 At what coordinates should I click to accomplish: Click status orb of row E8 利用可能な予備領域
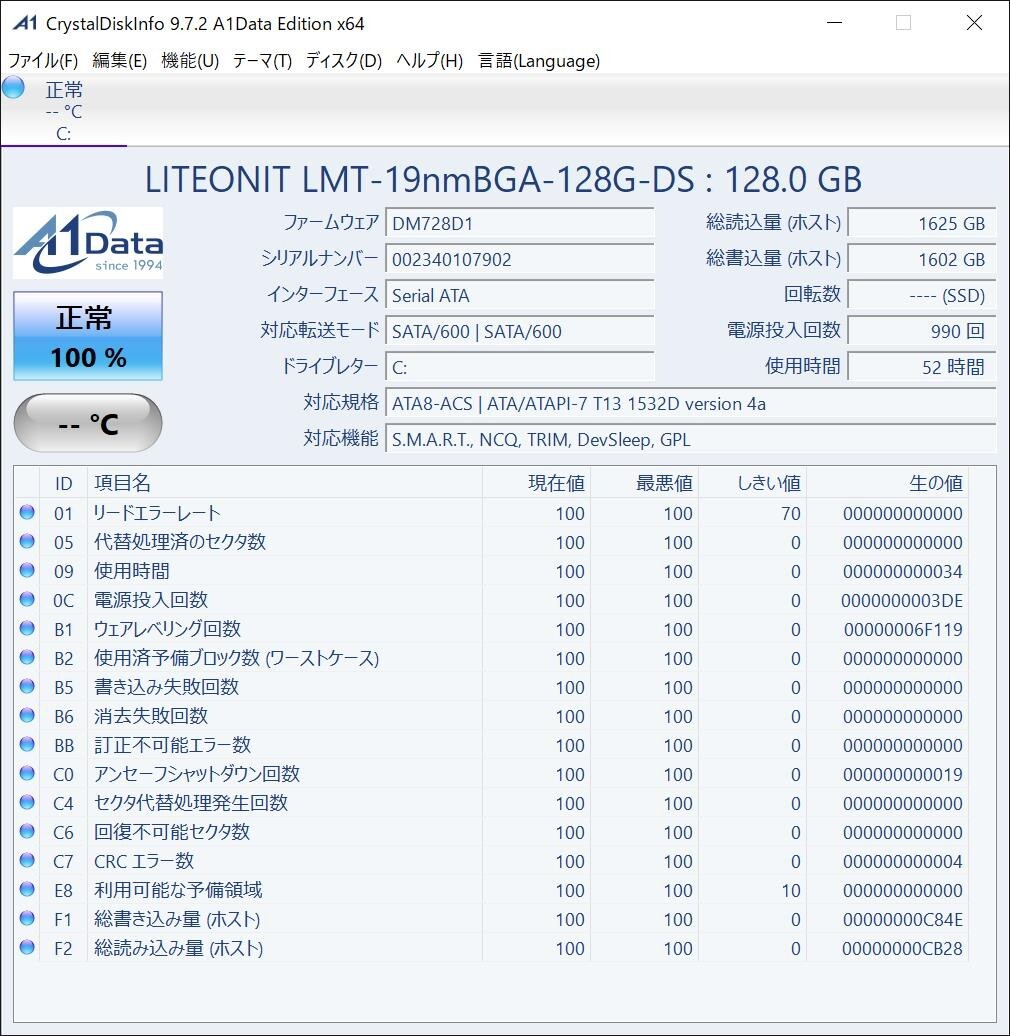tap(27, 889)
